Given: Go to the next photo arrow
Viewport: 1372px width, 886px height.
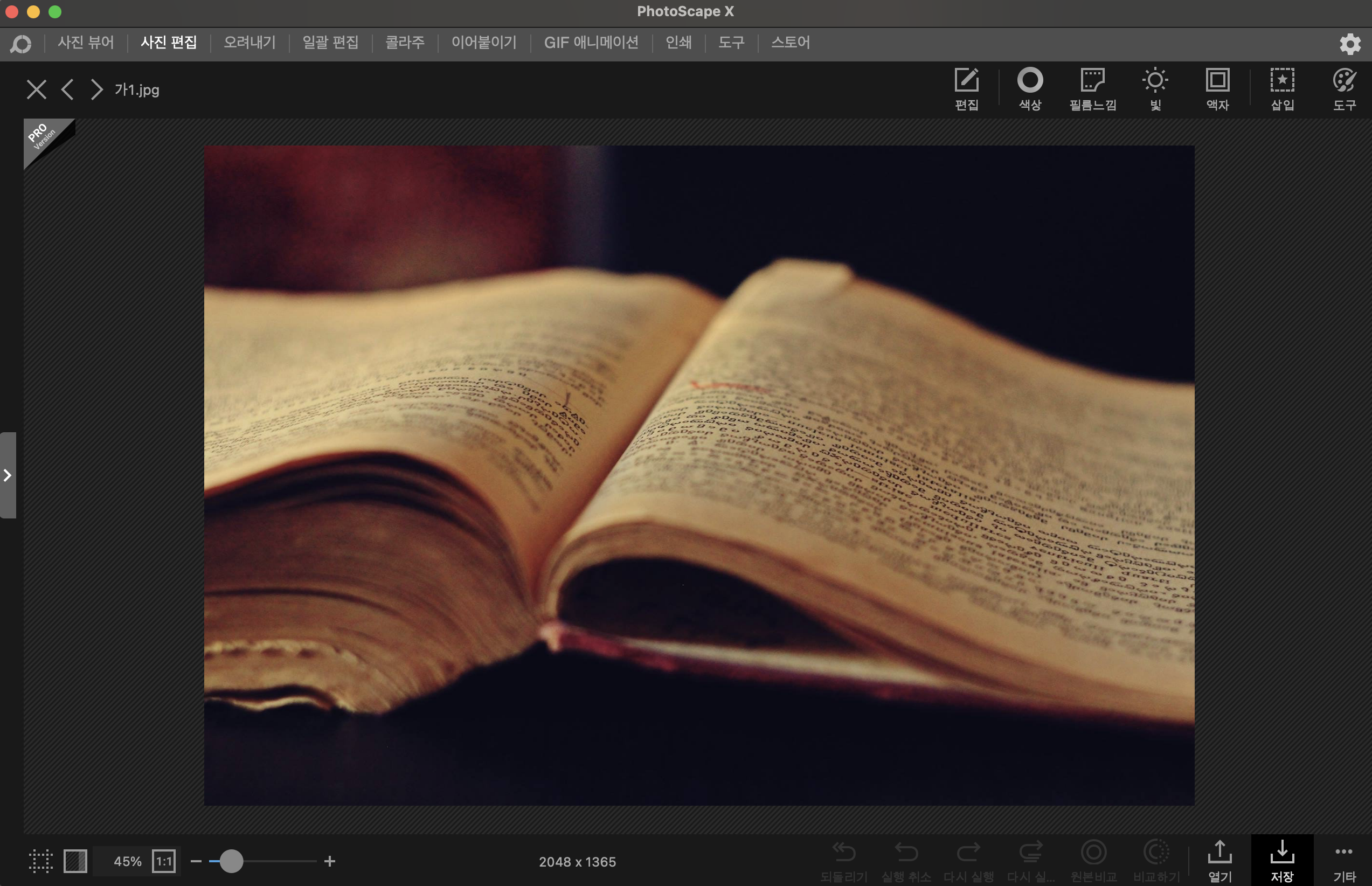Looking at the screenshot, I should point(96,89).
